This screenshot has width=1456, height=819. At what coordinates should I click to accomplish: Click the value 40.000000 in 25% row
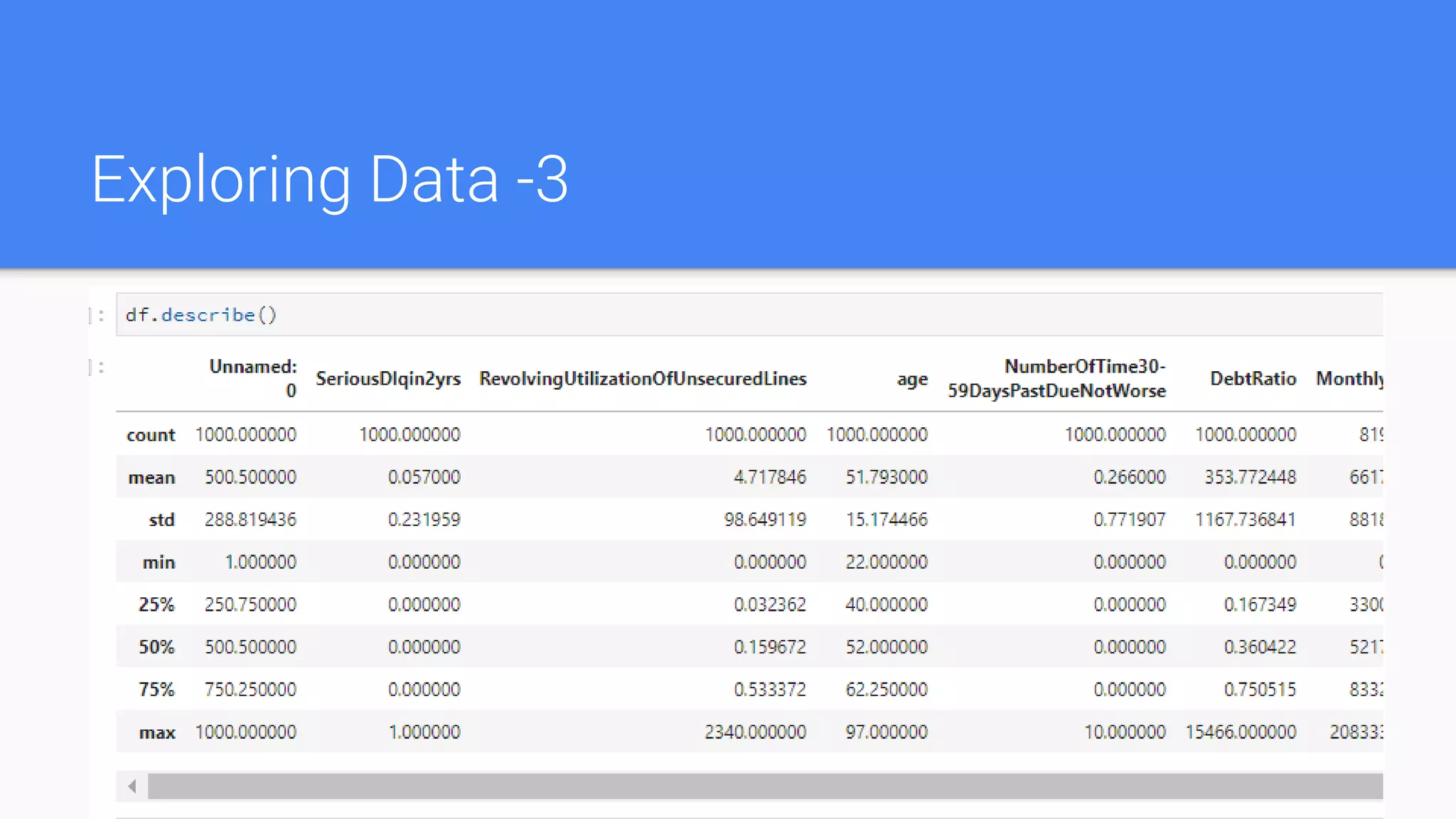pyautogui.click(x=887, y=604)
